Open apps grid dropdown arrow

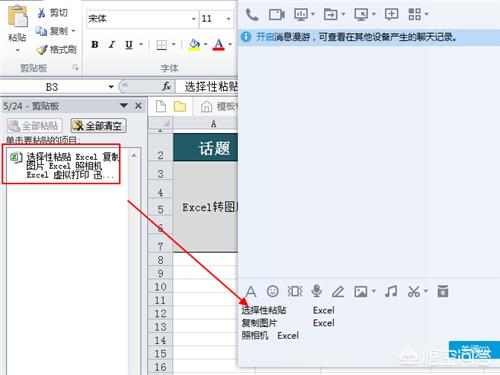pos(426,14)
